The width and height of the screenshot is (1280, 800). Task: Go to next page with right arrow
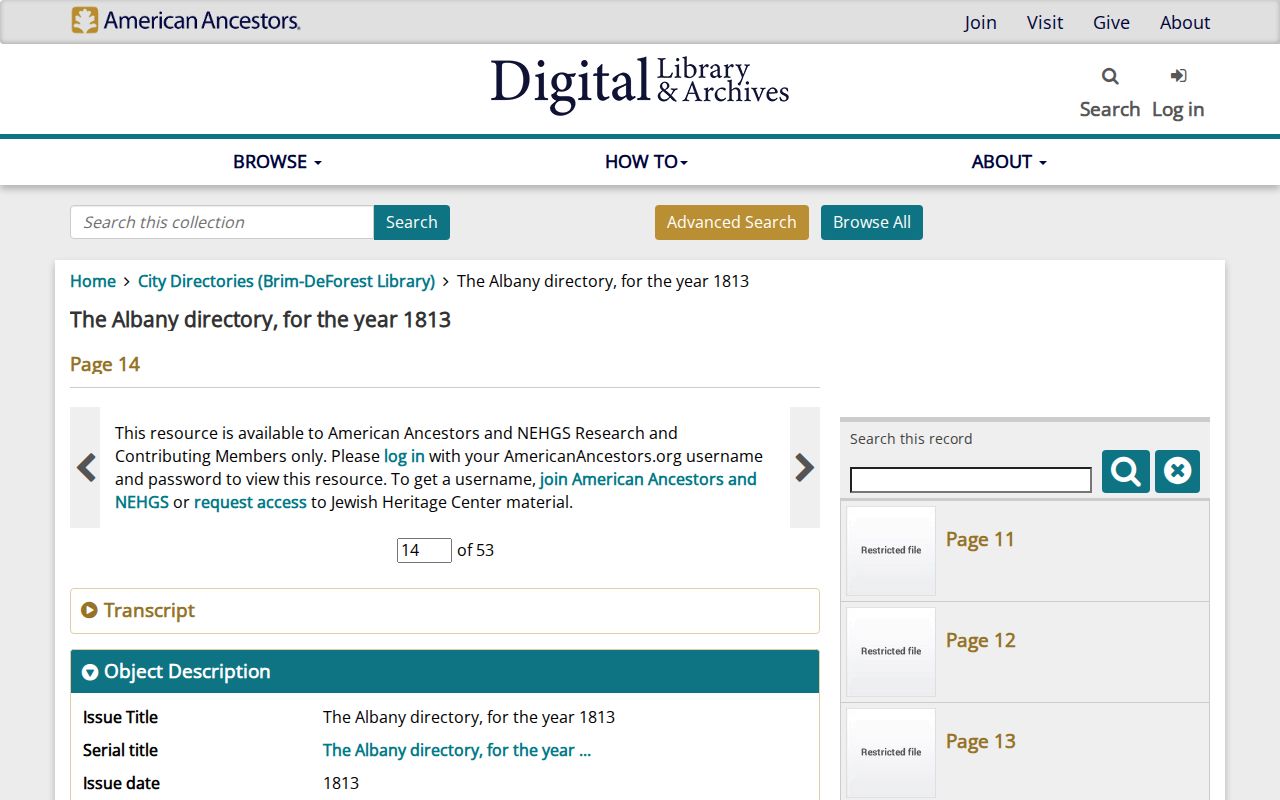click(805, 467)
